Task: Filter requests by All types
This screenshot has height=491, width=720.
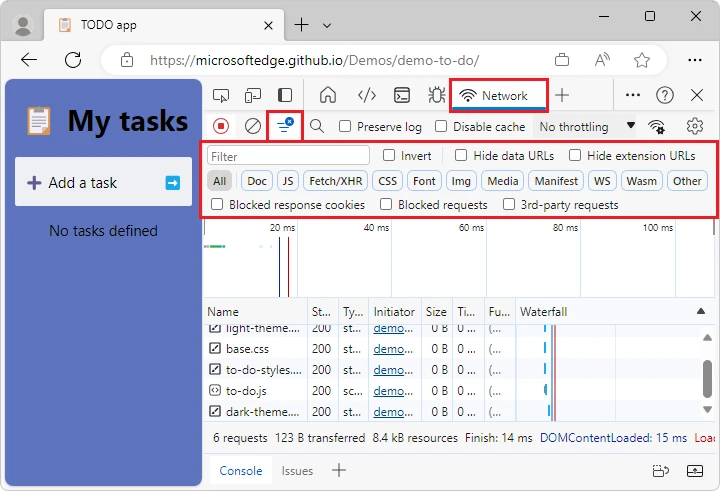Action: (x=219, y=181)
